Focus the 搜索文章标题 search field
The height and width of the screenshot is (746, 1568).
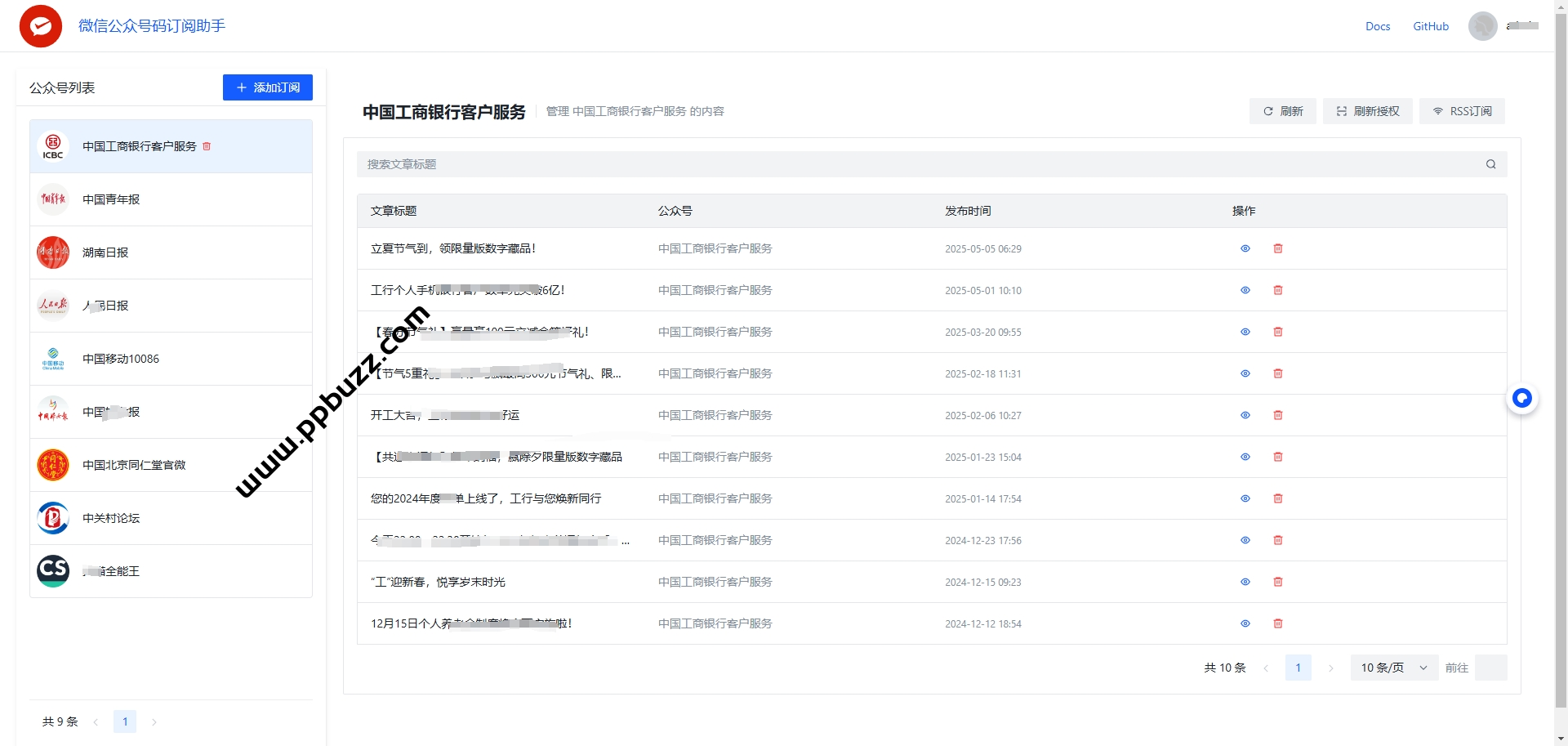point(932,164)
